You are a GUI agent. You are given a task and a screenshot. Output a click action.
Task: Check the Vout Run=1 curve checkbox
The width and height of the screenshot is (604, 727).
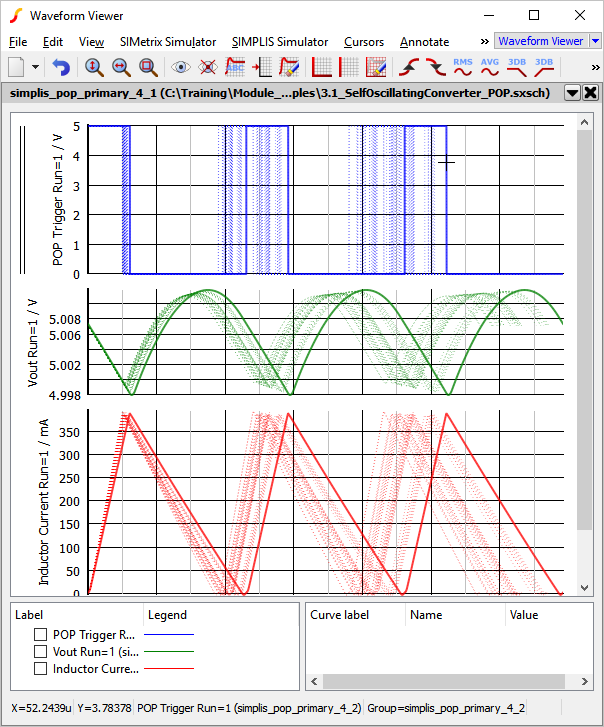(41, 652)
